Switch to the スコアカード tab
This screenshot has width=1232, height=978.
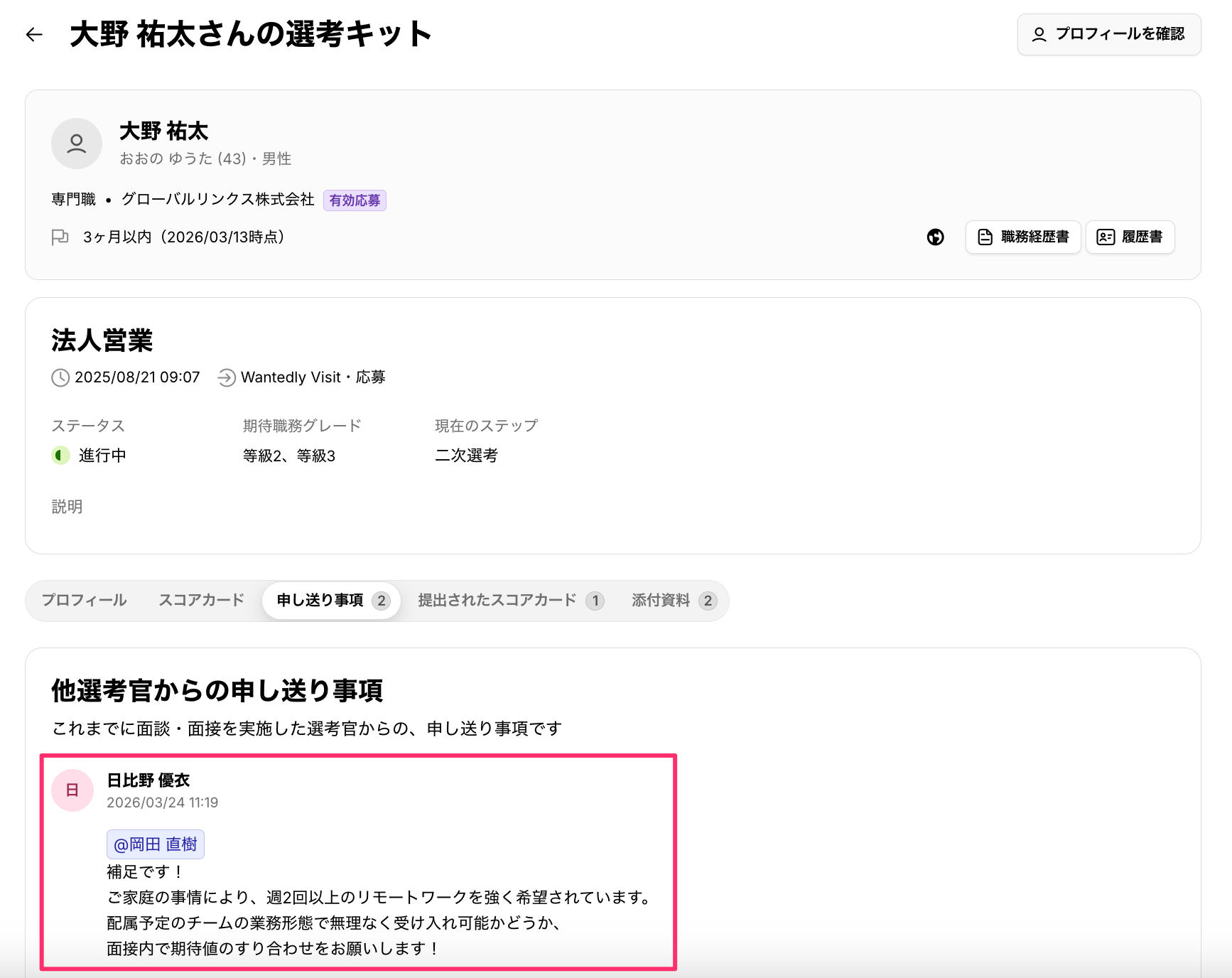[x=201, y=601]
